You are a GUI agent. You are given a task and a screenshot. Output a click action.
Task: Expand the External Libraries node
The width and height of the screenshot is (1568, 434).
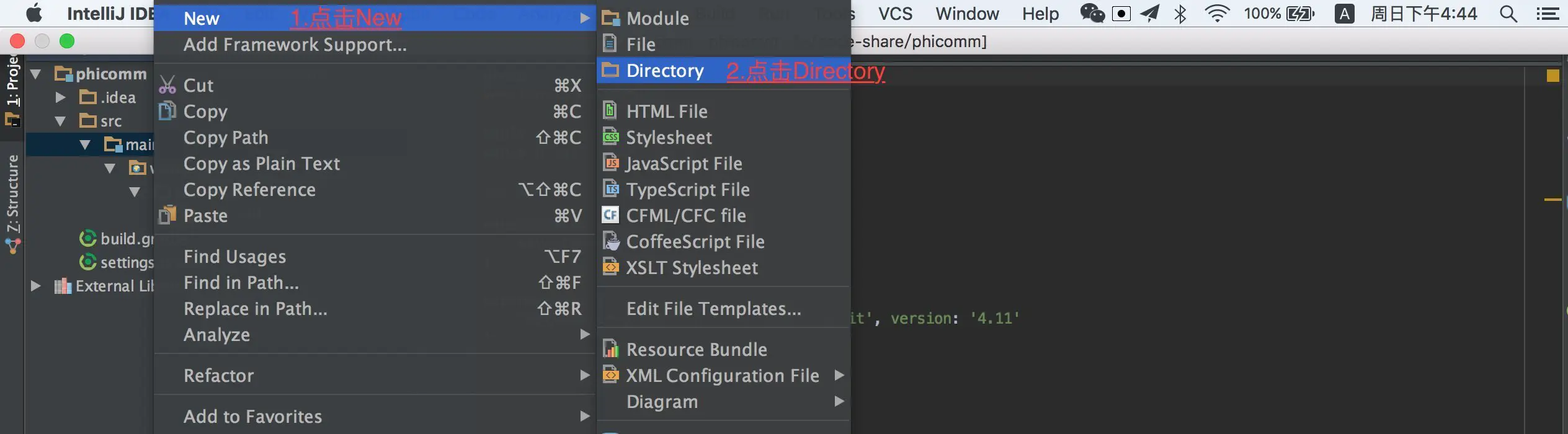click(35, 286)
